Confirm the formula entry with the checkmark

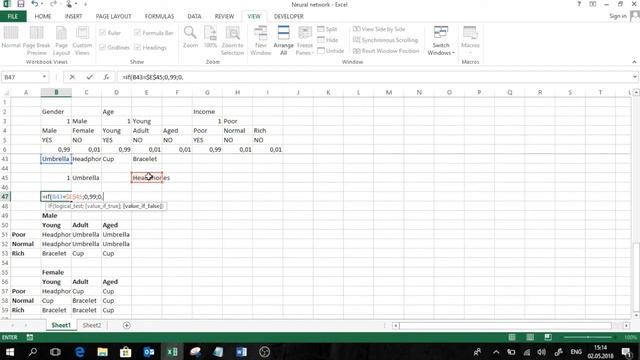89,77
